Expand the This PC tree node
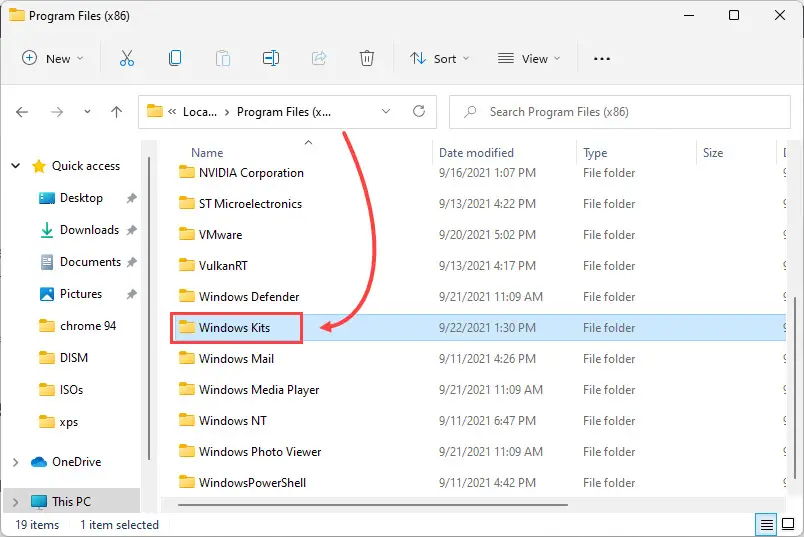The width and height of the screenshot is (804, 537). 15,502
